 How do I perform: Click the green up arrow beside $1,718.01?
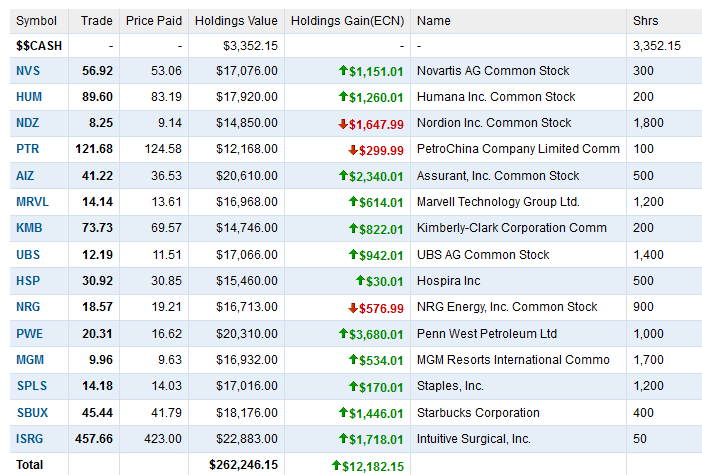[343, 438]
